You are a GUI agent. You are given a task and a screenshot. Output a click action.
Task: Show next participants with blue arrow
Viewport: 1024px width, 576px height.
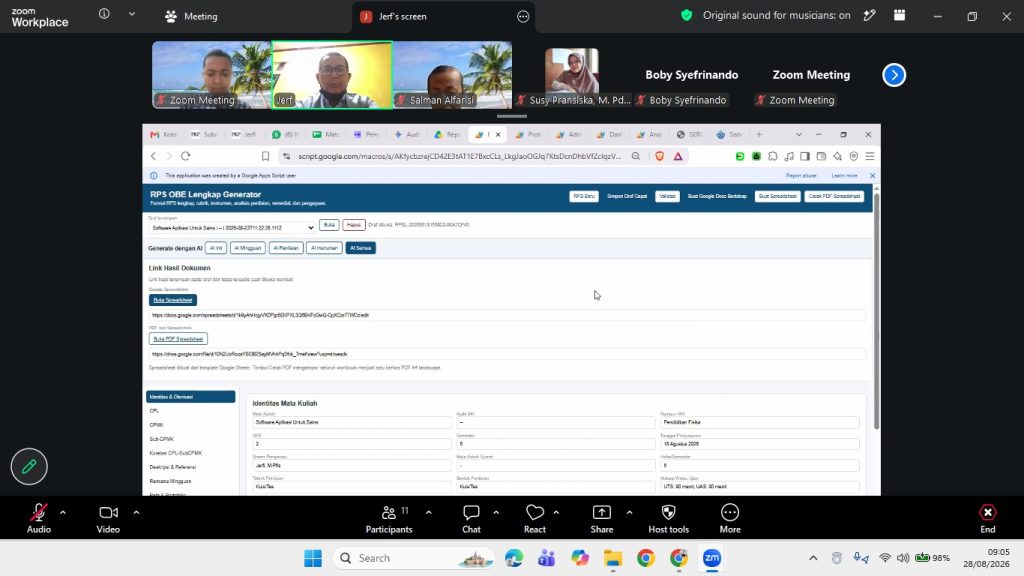pos(894,75)
